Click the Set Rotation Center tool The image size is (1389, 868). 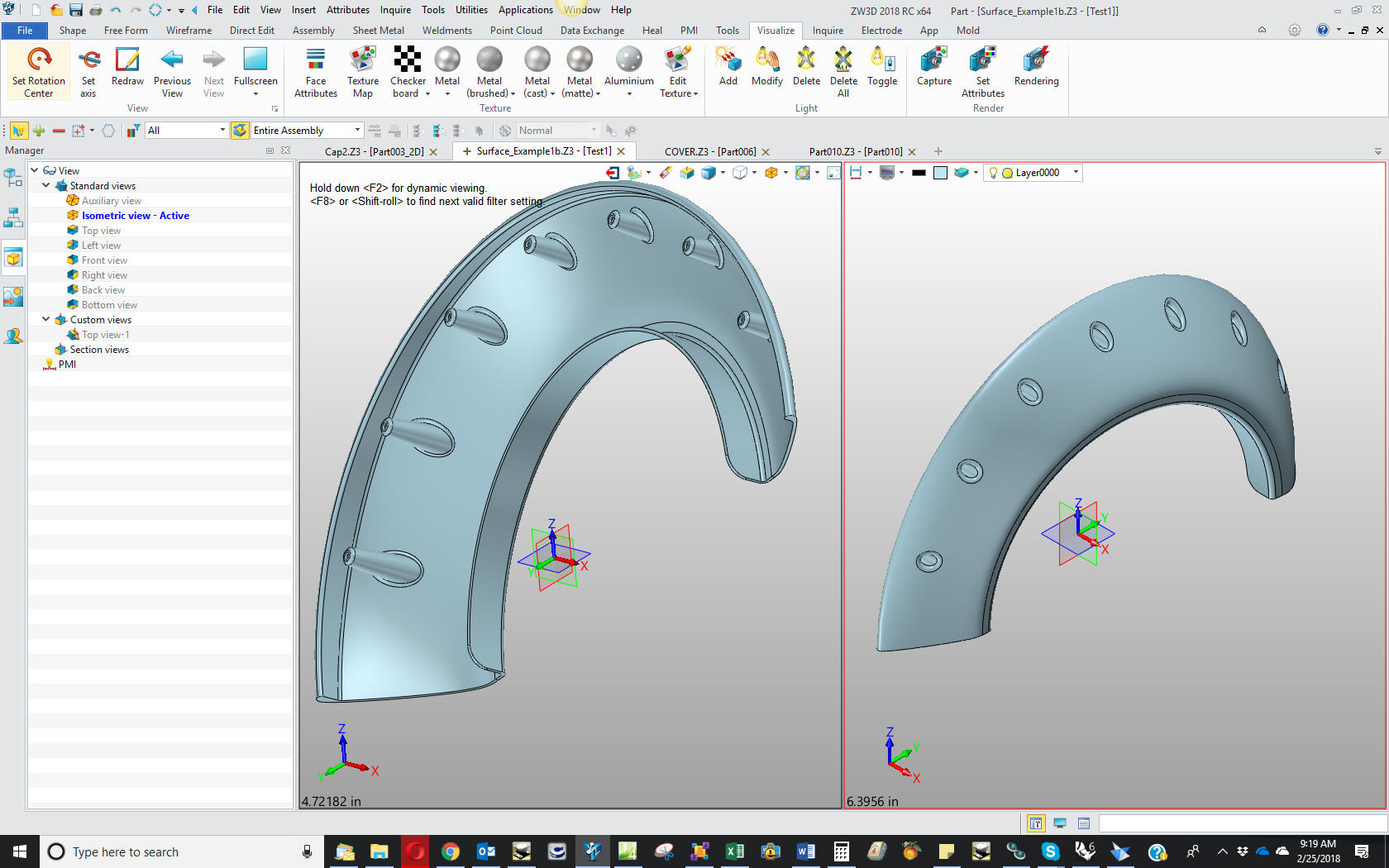tap(39, 72)
